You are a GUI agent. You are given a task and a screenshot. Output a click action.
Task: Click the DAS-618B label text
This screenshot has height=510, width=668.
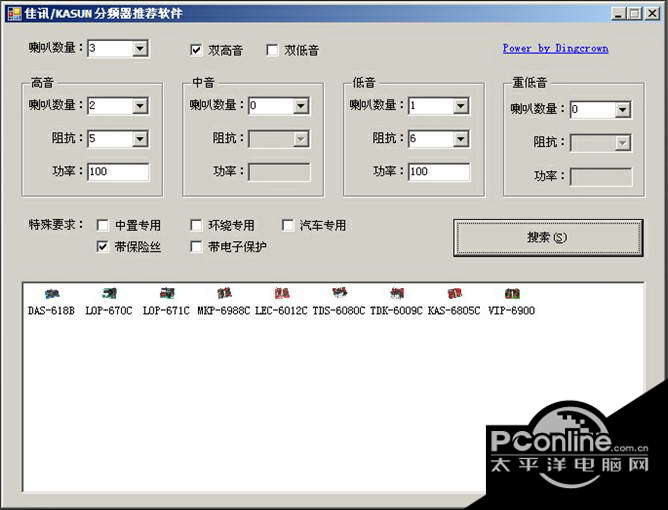[x=51, y=311]
